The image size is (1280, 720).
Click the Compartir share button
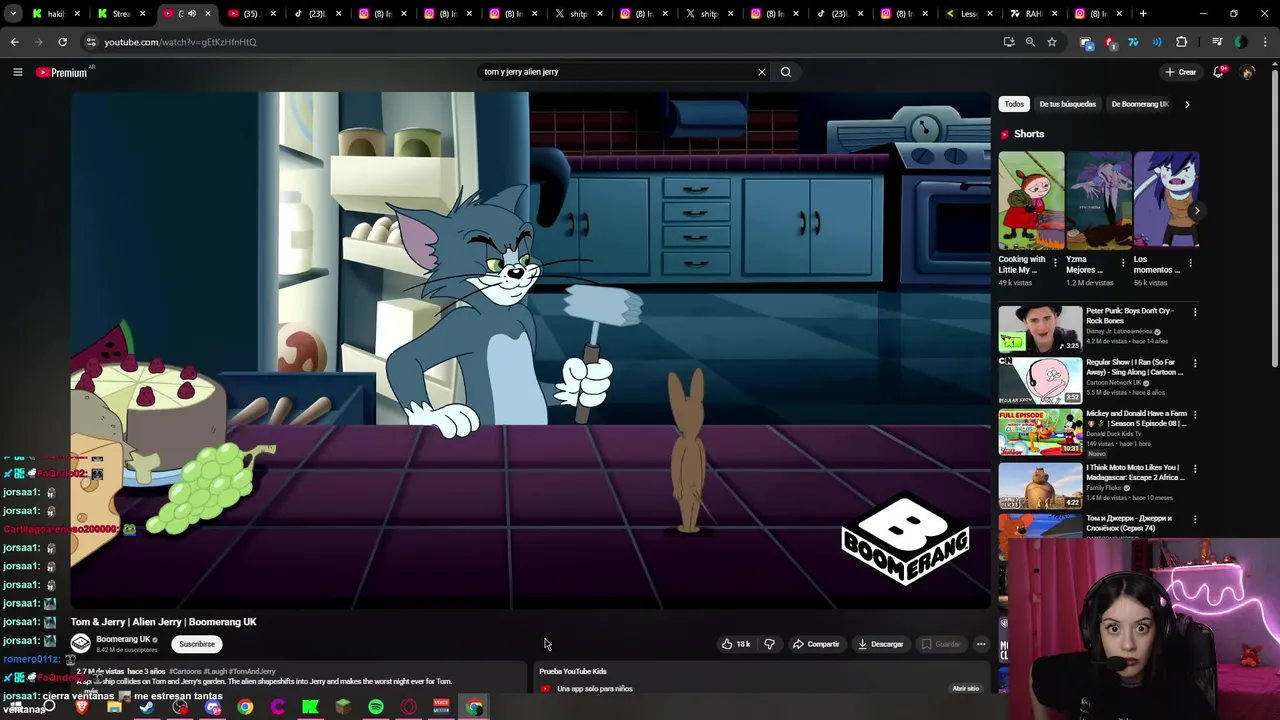click(816, 644)
